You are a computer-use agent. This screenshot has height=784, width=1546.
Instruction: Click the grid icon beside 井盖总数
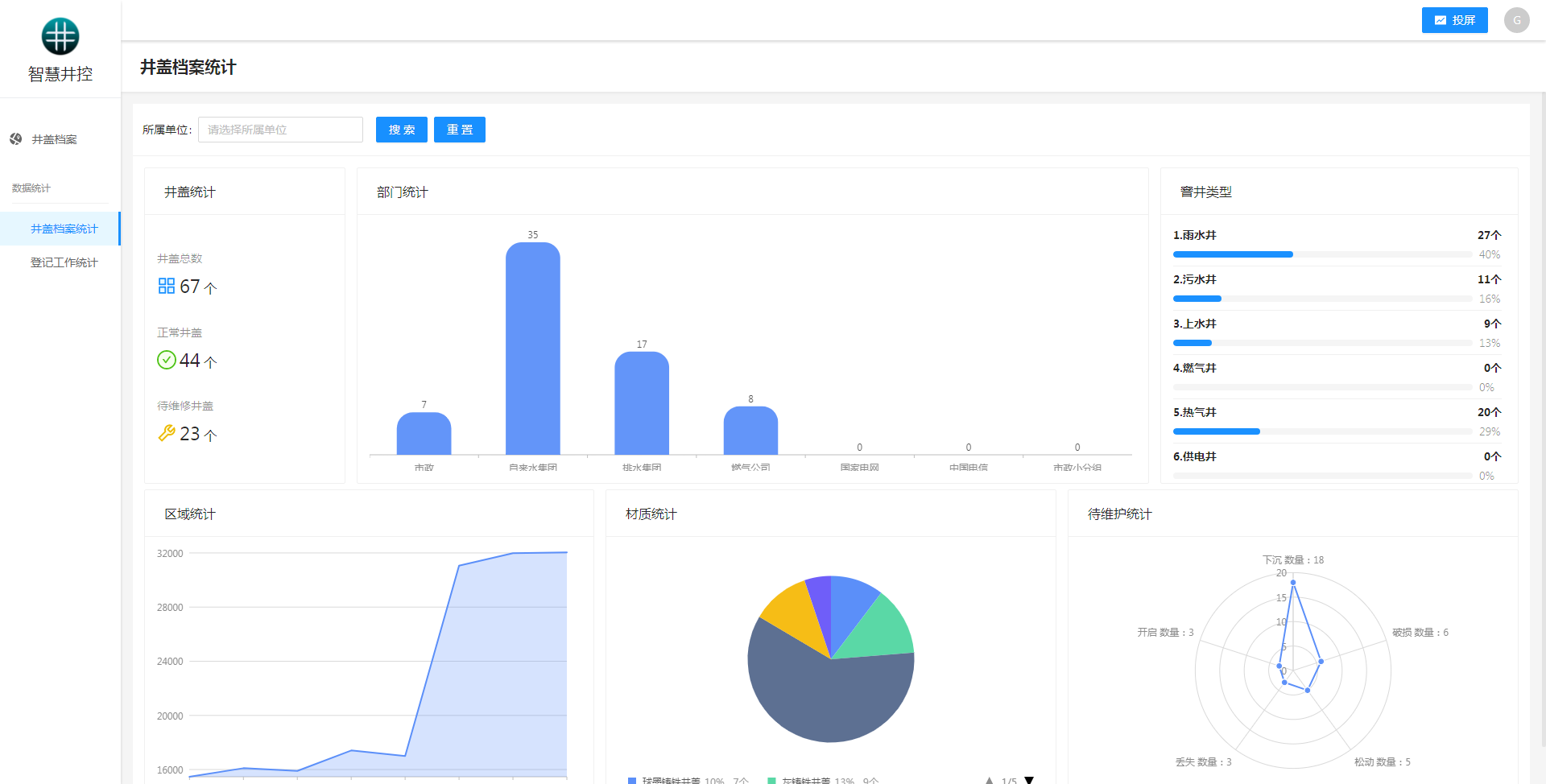pyautogui.click(x=167, y=286)
